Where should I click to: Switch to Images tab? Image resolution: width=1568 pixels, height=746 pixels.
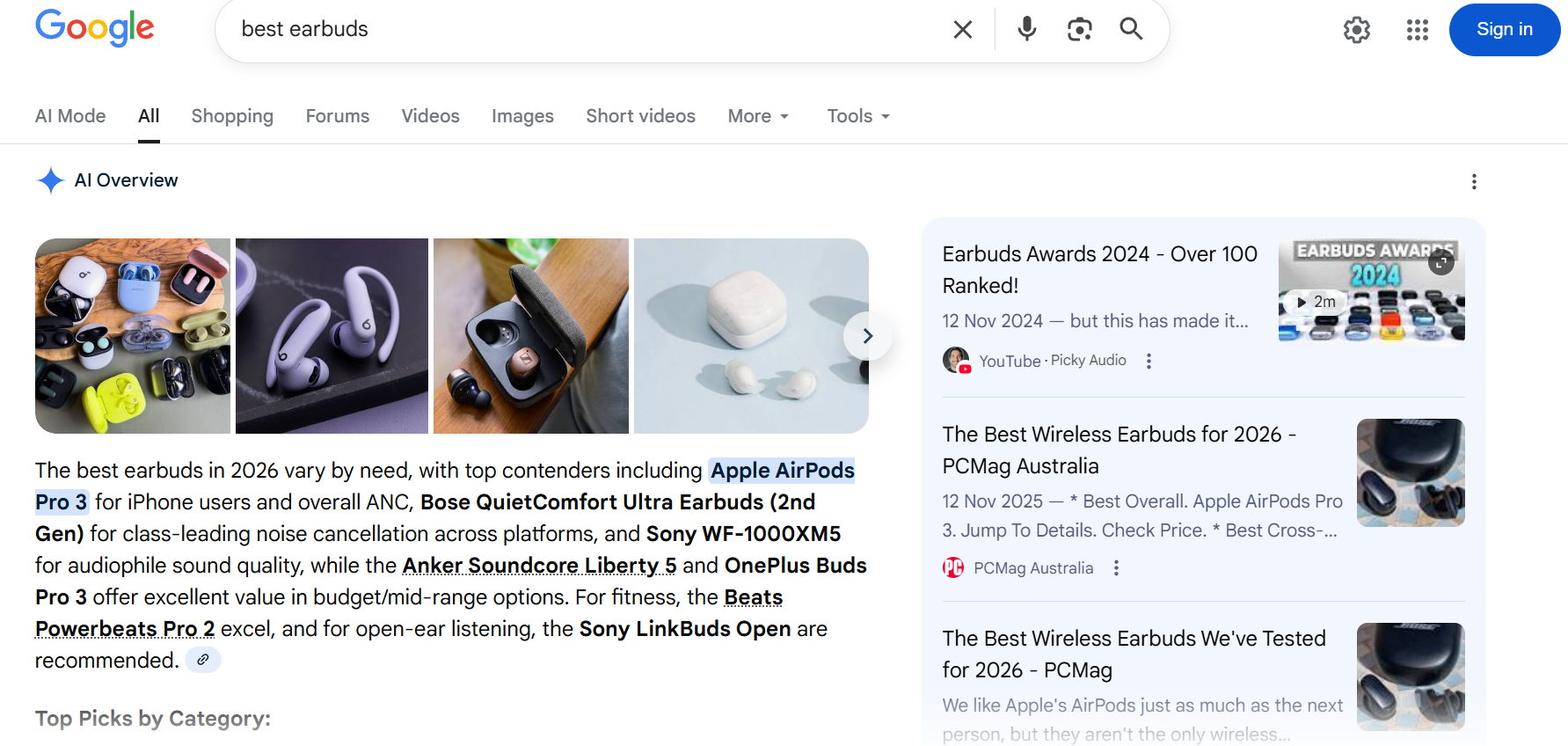522,116
